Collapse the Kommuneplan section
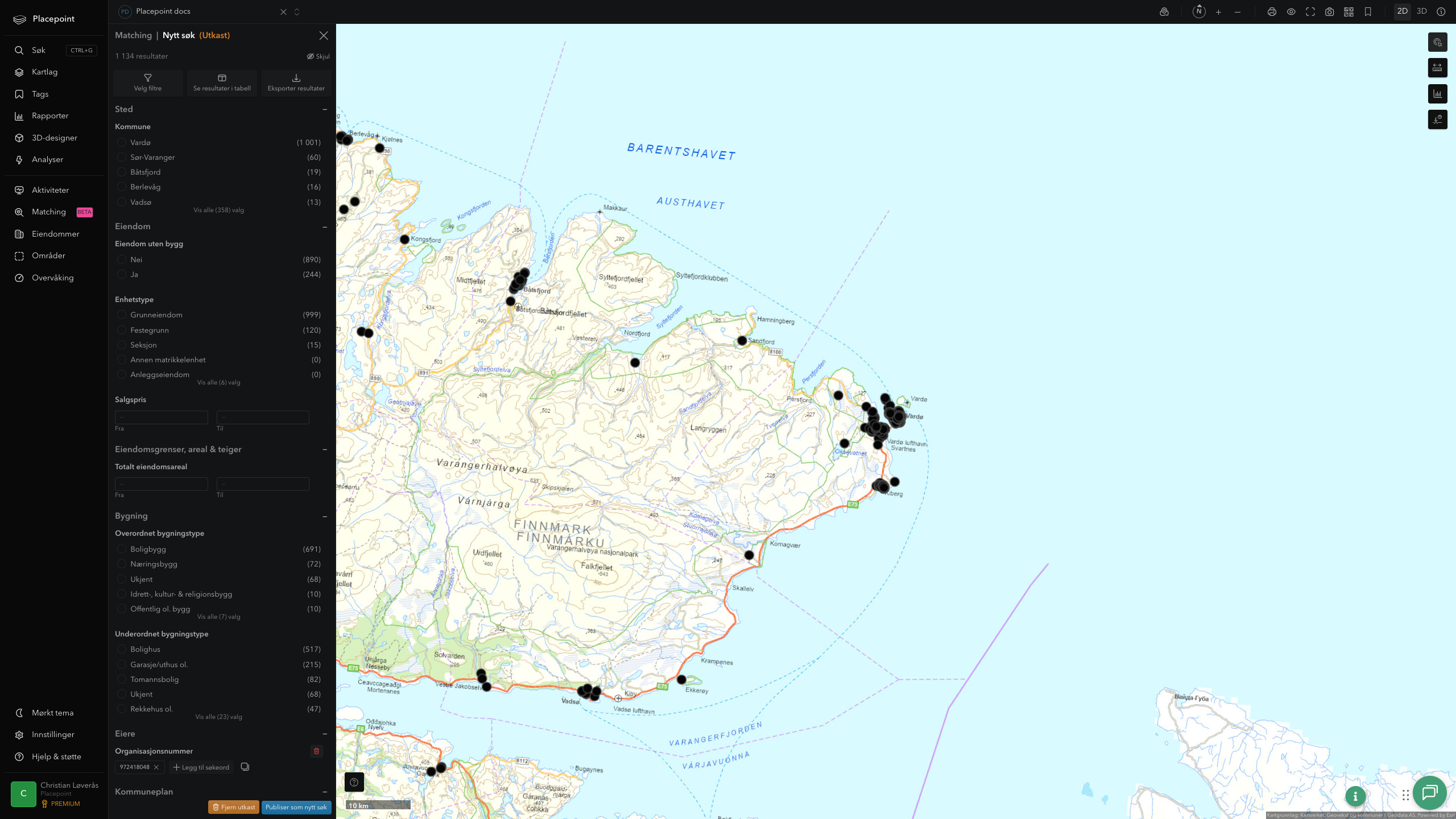This screenshot has width=1456, height=819. point(325,792)
